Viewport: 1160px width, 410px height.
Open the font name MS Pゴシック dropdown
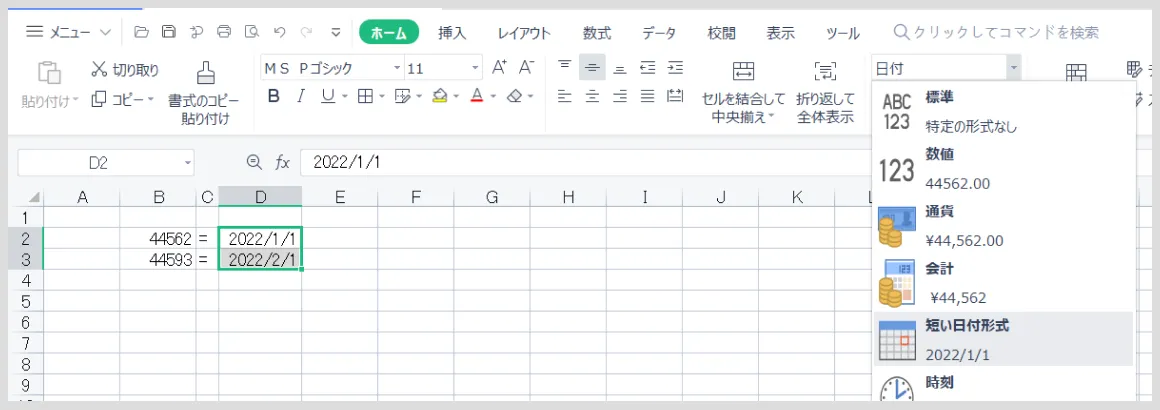coord(397,69)
